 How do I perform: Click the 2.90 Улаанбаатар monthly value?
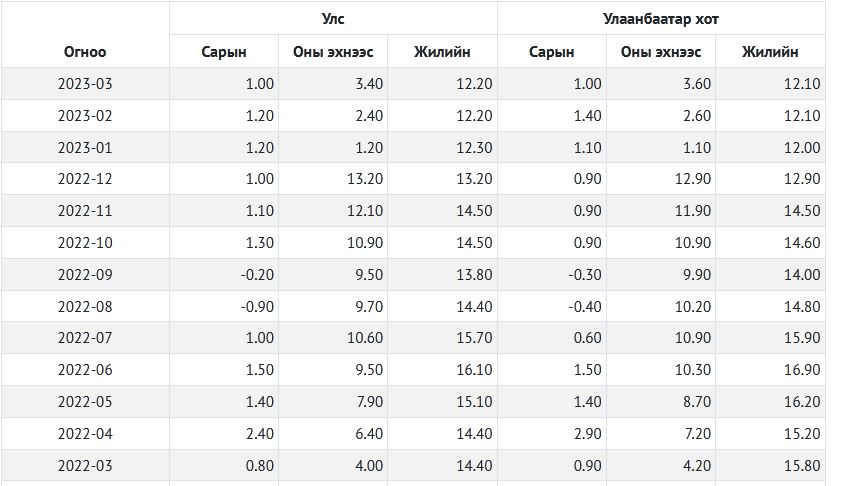tap(587, 433)
